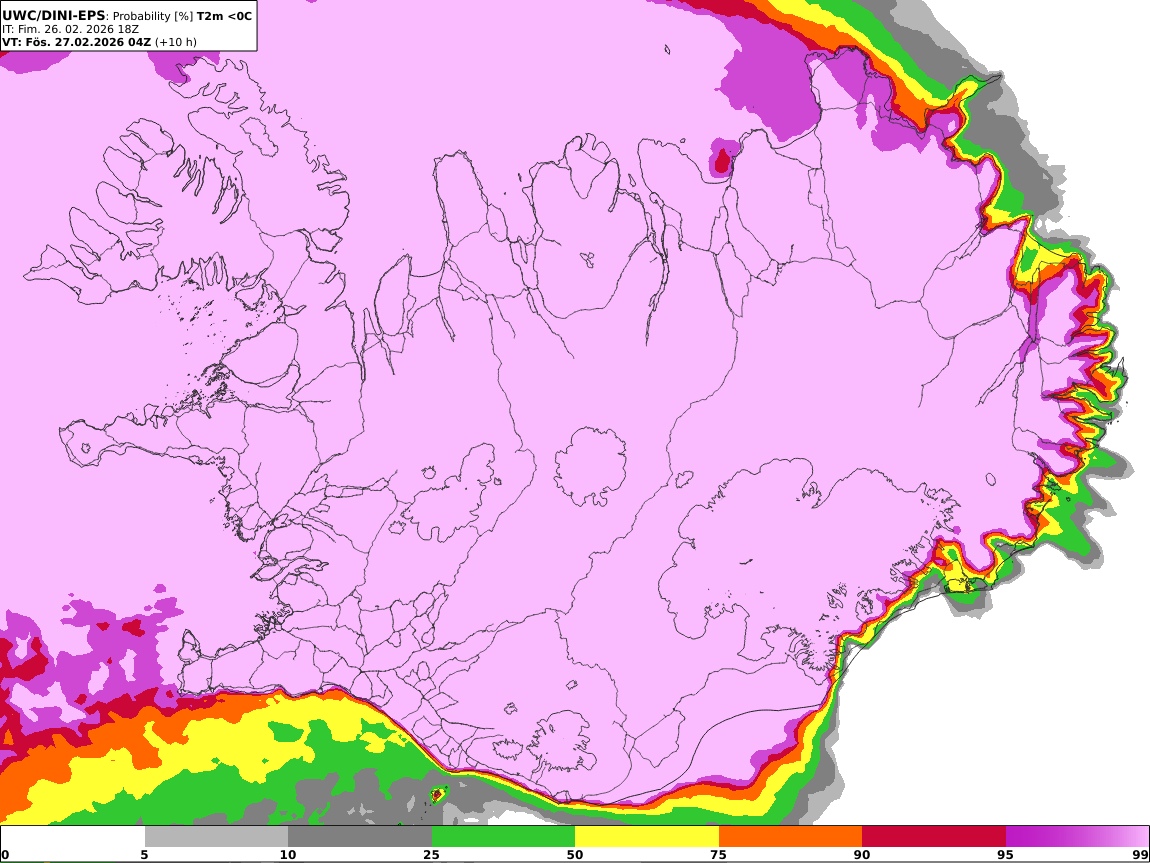Click the green 25-50 legend band
1150x863 pixels.
(503, 836)
